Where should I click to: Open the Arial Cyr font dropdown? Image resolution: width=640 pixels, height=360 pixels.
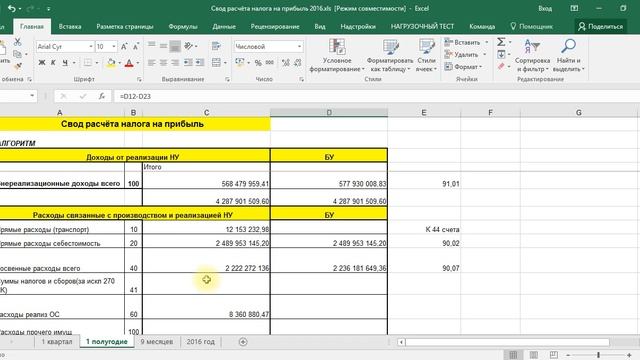coord(91,47)
